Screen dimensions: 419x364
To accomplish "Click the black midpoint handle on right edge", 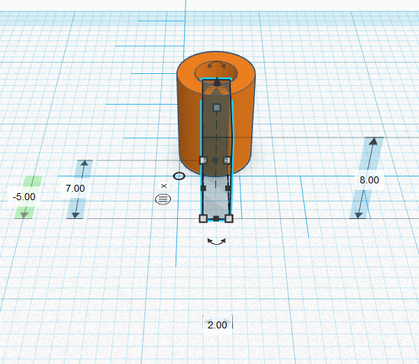I will (228, 188).
